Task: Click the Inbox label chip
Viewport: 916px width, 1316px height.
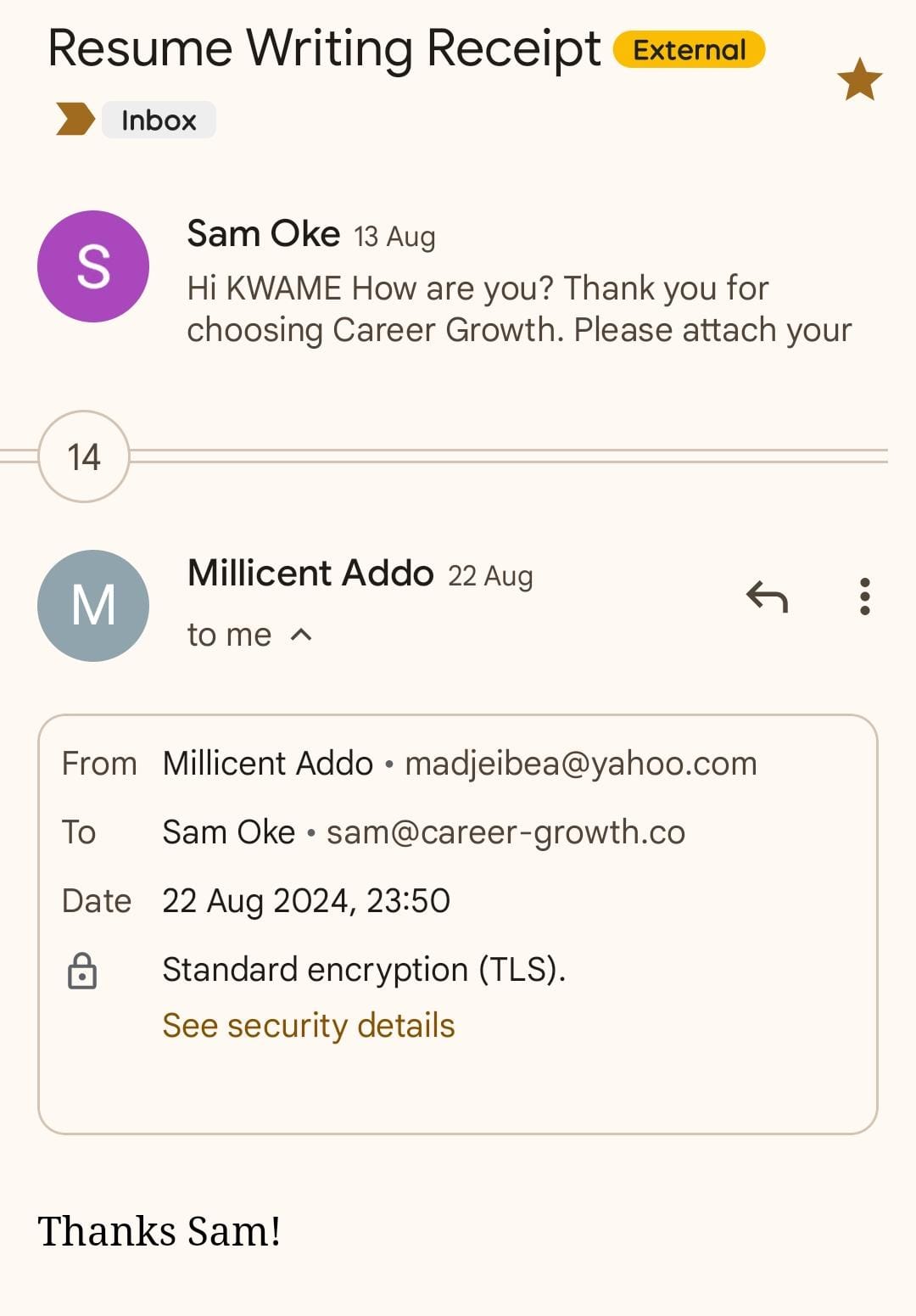Action: point(159,120)
